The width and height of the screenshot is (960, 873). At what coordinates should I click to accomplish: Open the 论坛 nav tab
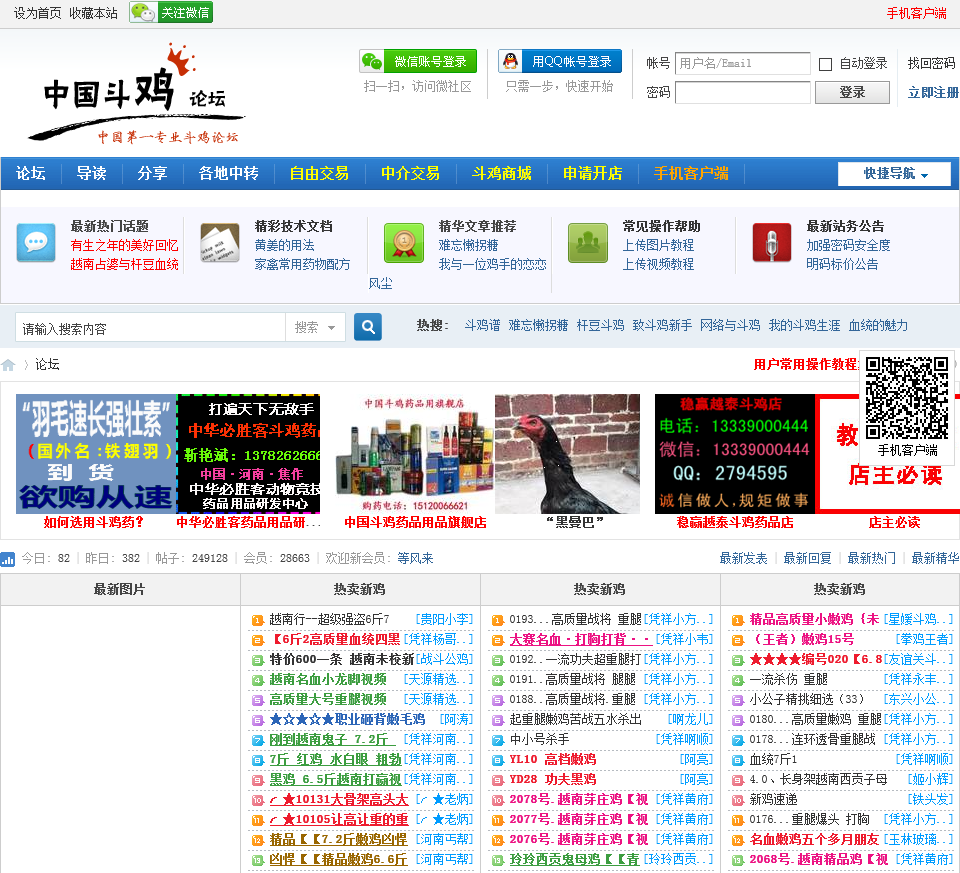tap(31, 173)
